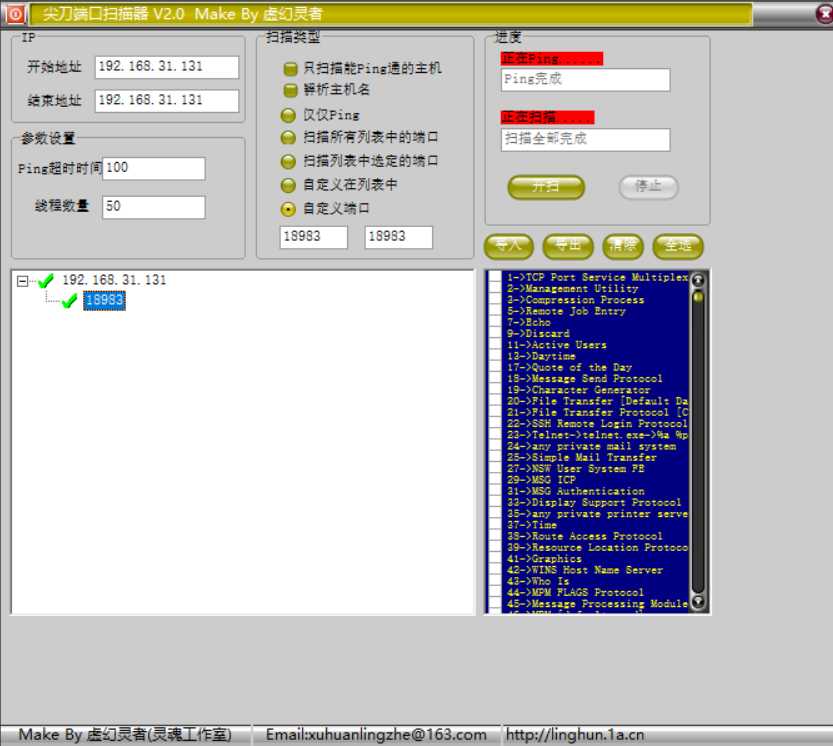Click the Ping完成 status box

[x=585, y=80]
